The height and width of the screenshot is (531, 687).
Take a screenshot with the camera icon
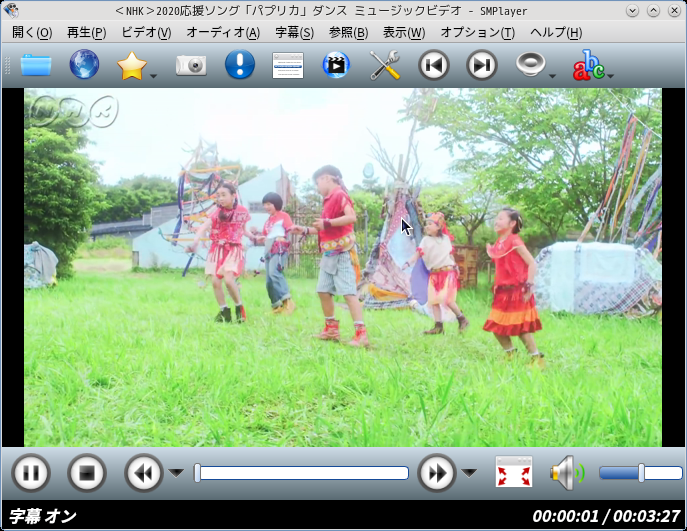coord(191,66)
